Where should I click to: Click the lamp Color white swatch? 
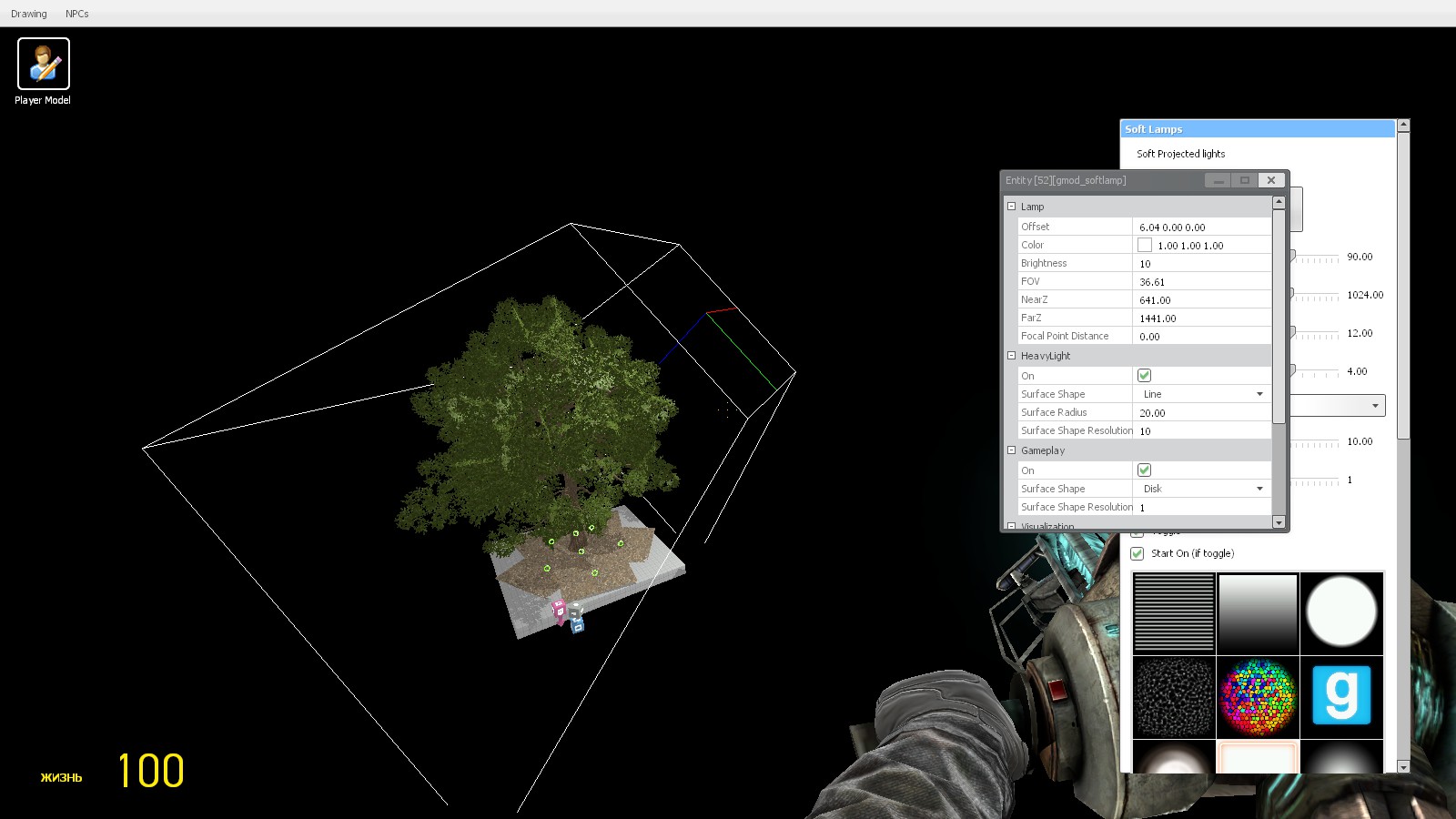pyautogui.click(x=1145, y=245)
